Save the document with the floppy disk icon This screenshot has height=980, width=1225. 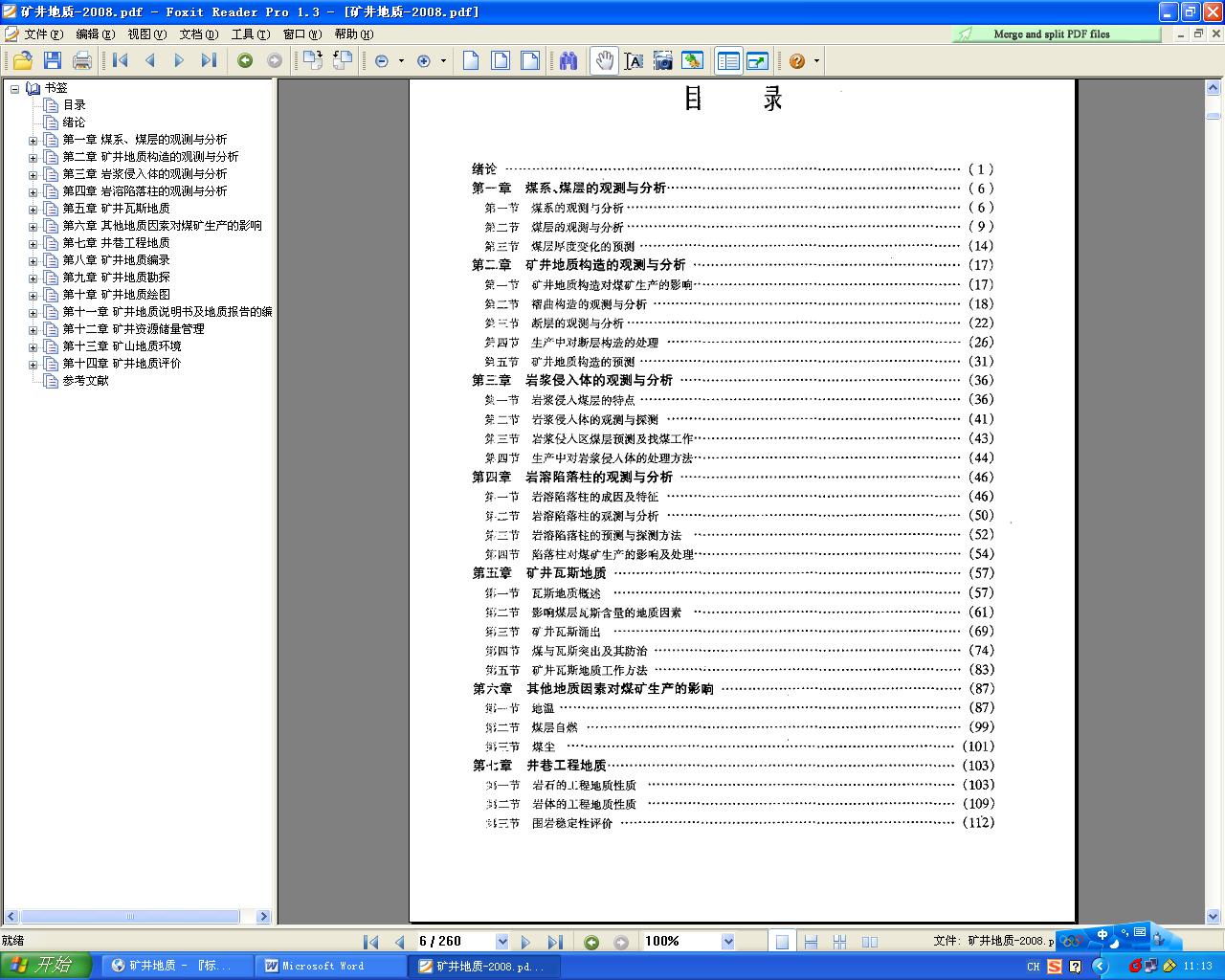53,60
